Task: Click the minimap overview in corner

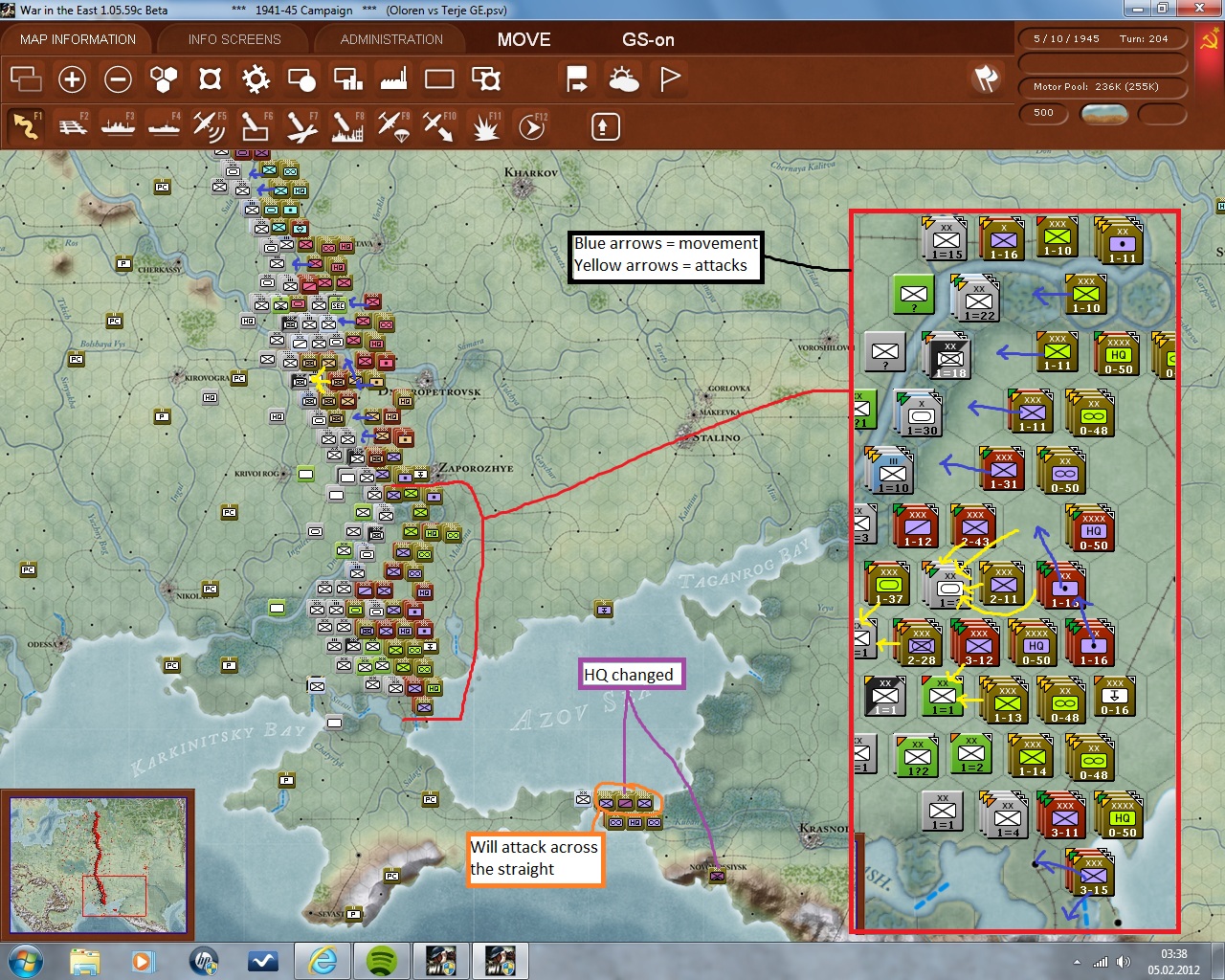Action: pyautogui.click(x=98, y=863)
